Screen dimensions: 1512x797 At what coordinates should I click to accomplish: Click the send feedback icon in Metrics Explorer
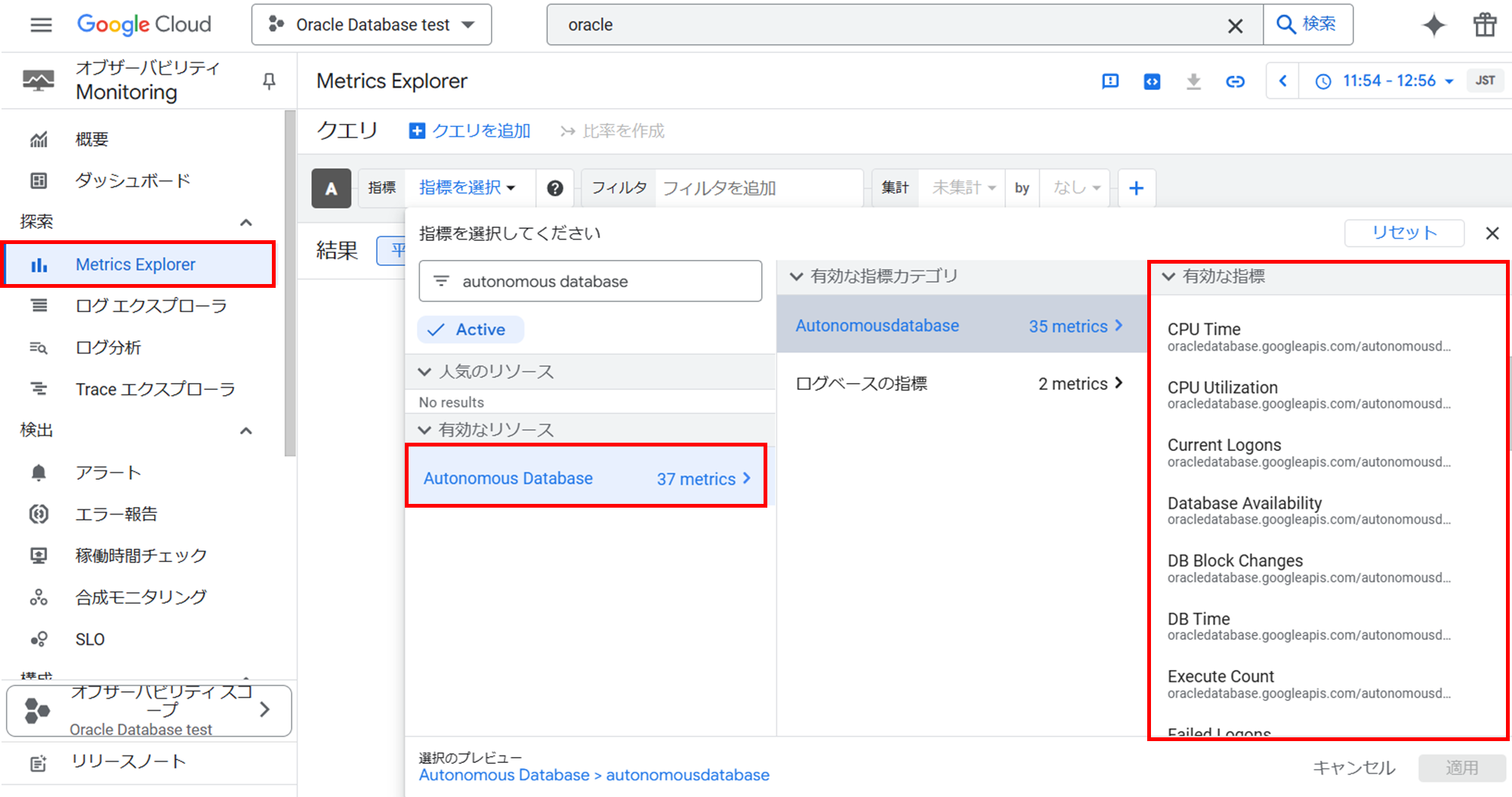coord(1110,81)
